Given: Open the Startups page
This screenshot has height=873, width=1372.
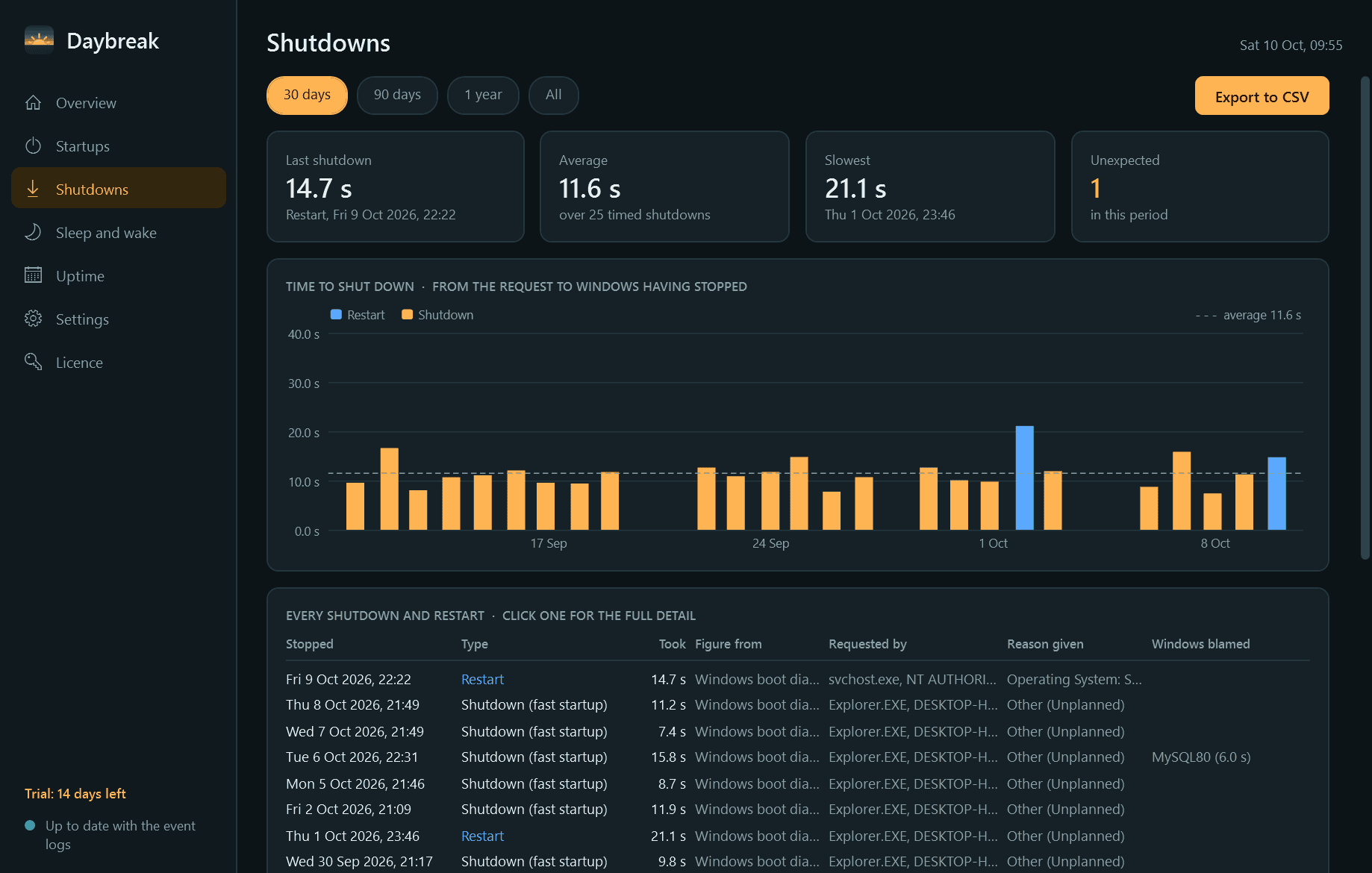Looking at the screenshot, I should (119, 146).
